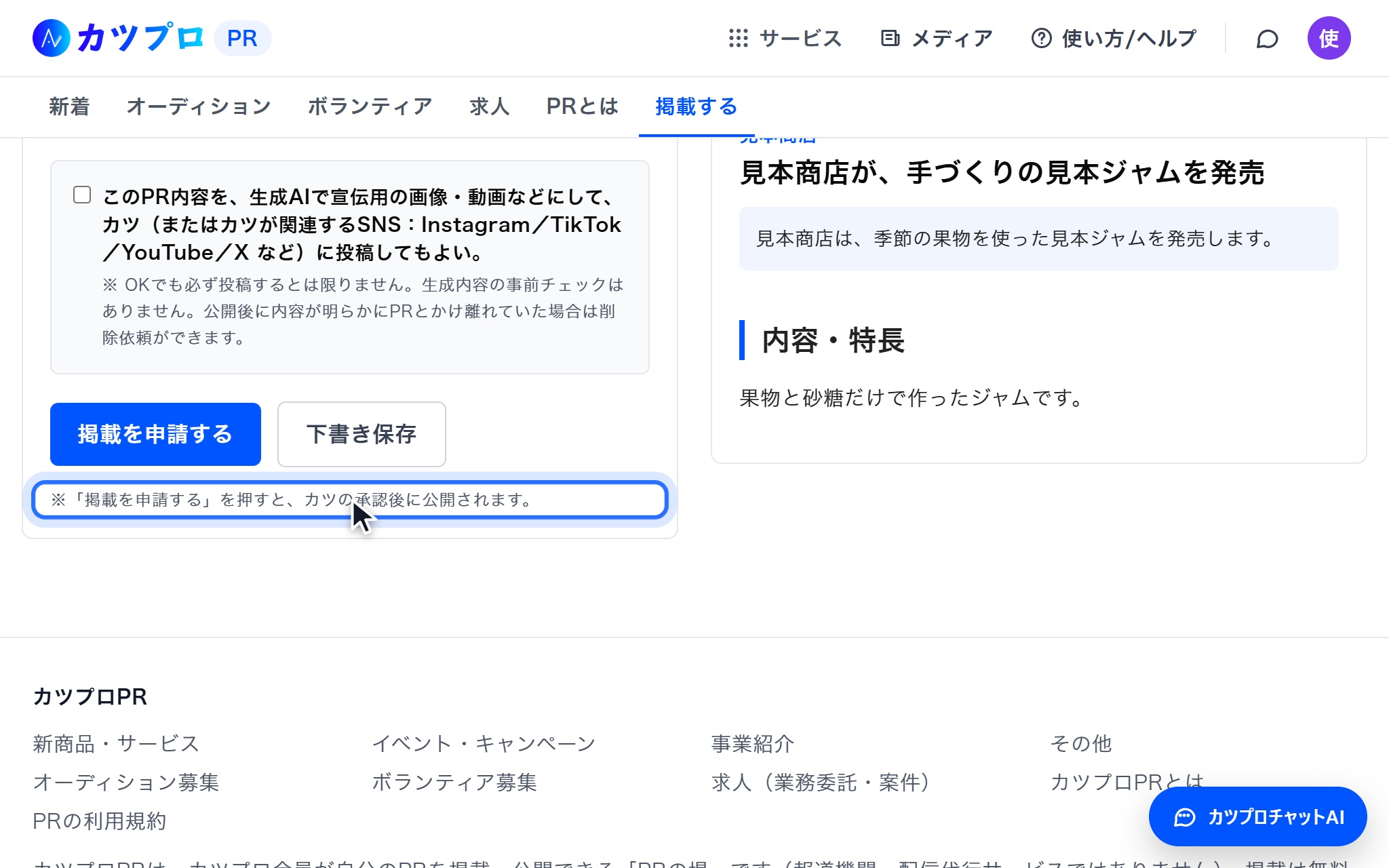Click the 下書き保存 button

point(361,434)
